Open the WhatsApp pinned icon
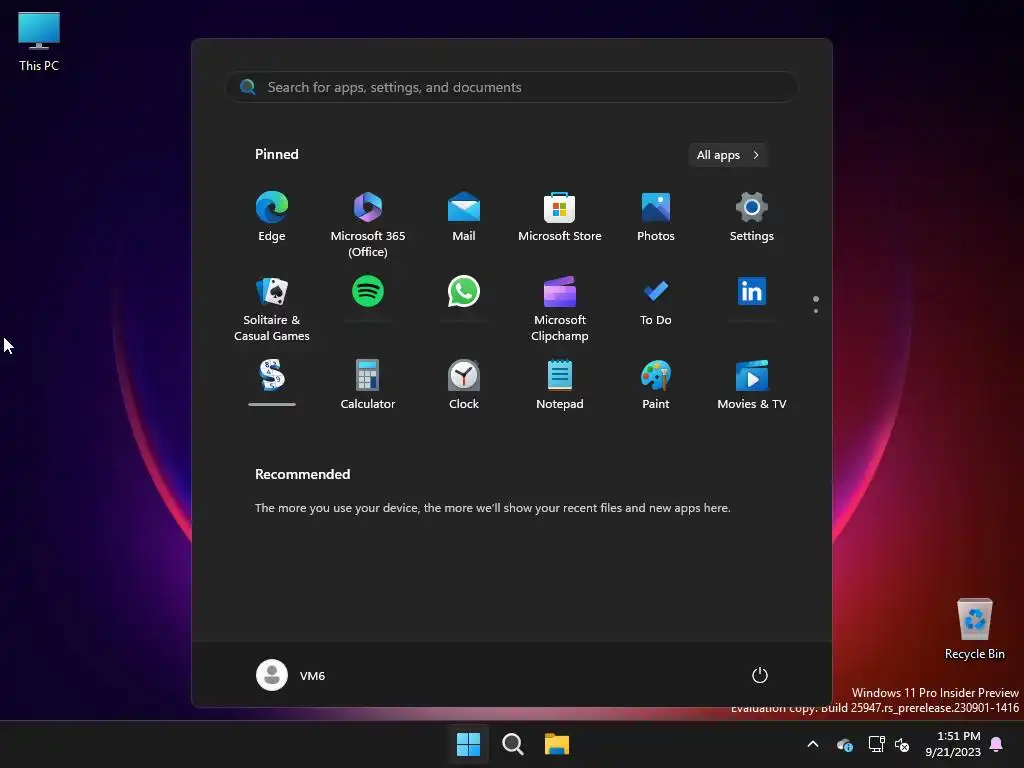1024x768 pixels. pyautogui.click(x=464, y=291)
